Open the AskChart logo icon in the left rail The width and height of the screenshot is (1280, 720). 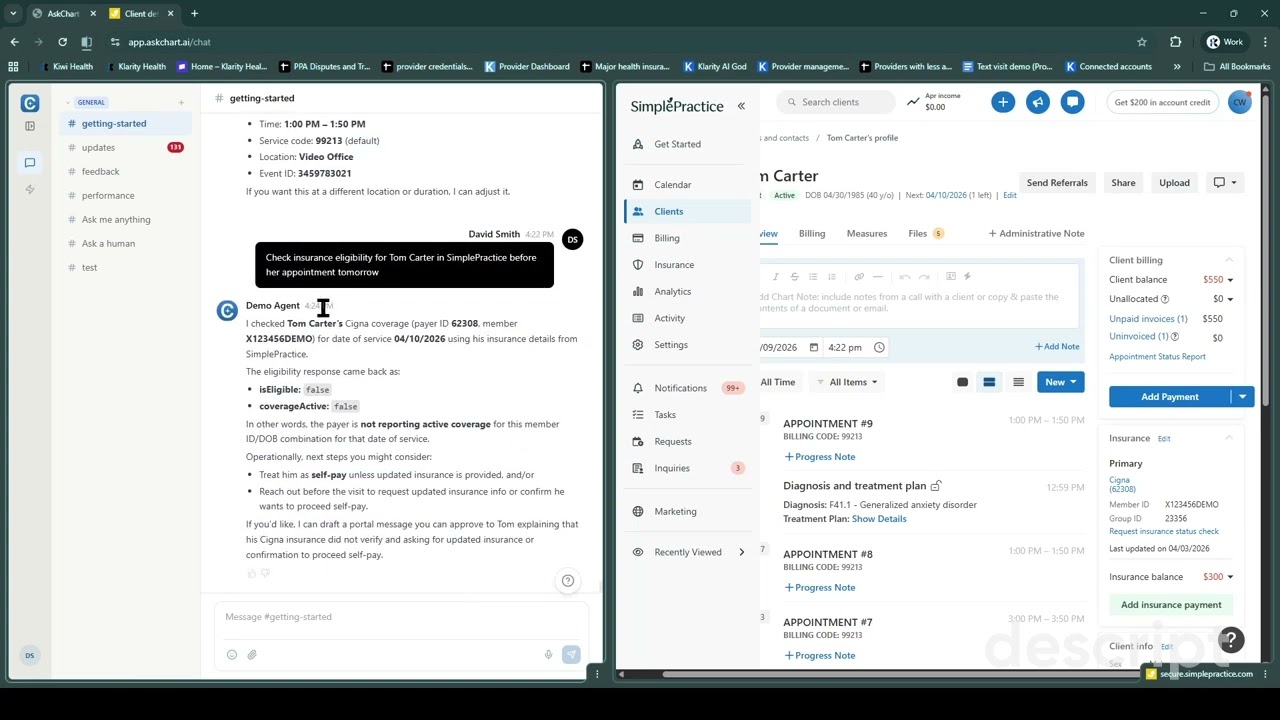point(30,103)
